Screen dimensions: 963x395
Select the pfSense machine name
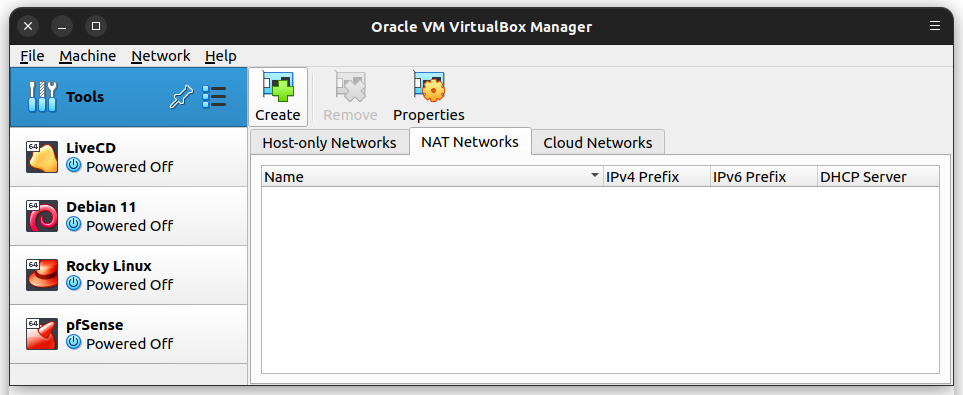click(95, 325)
